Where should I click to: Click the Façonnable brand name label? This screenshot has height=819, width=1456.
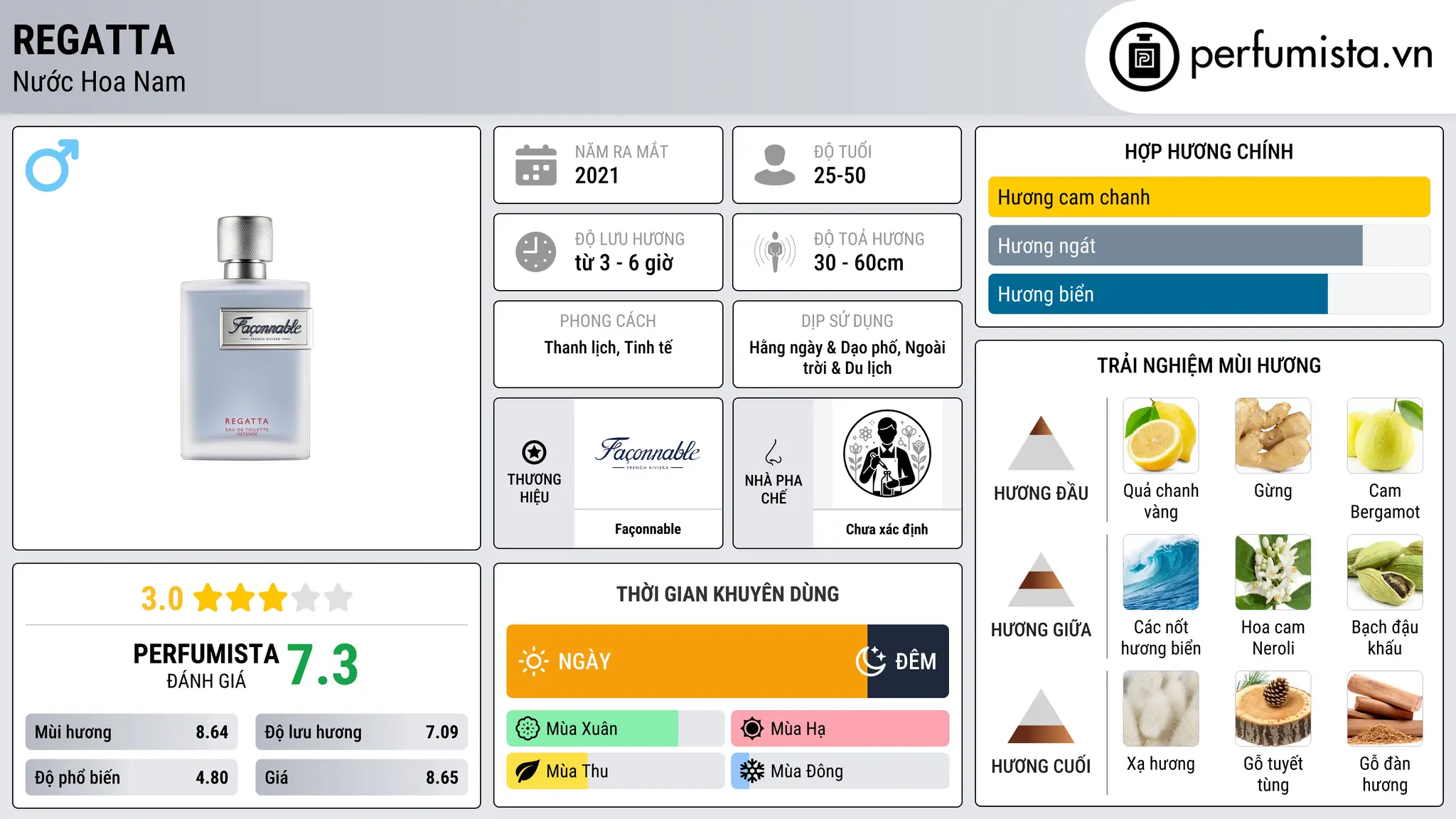[x=648, y=529]
